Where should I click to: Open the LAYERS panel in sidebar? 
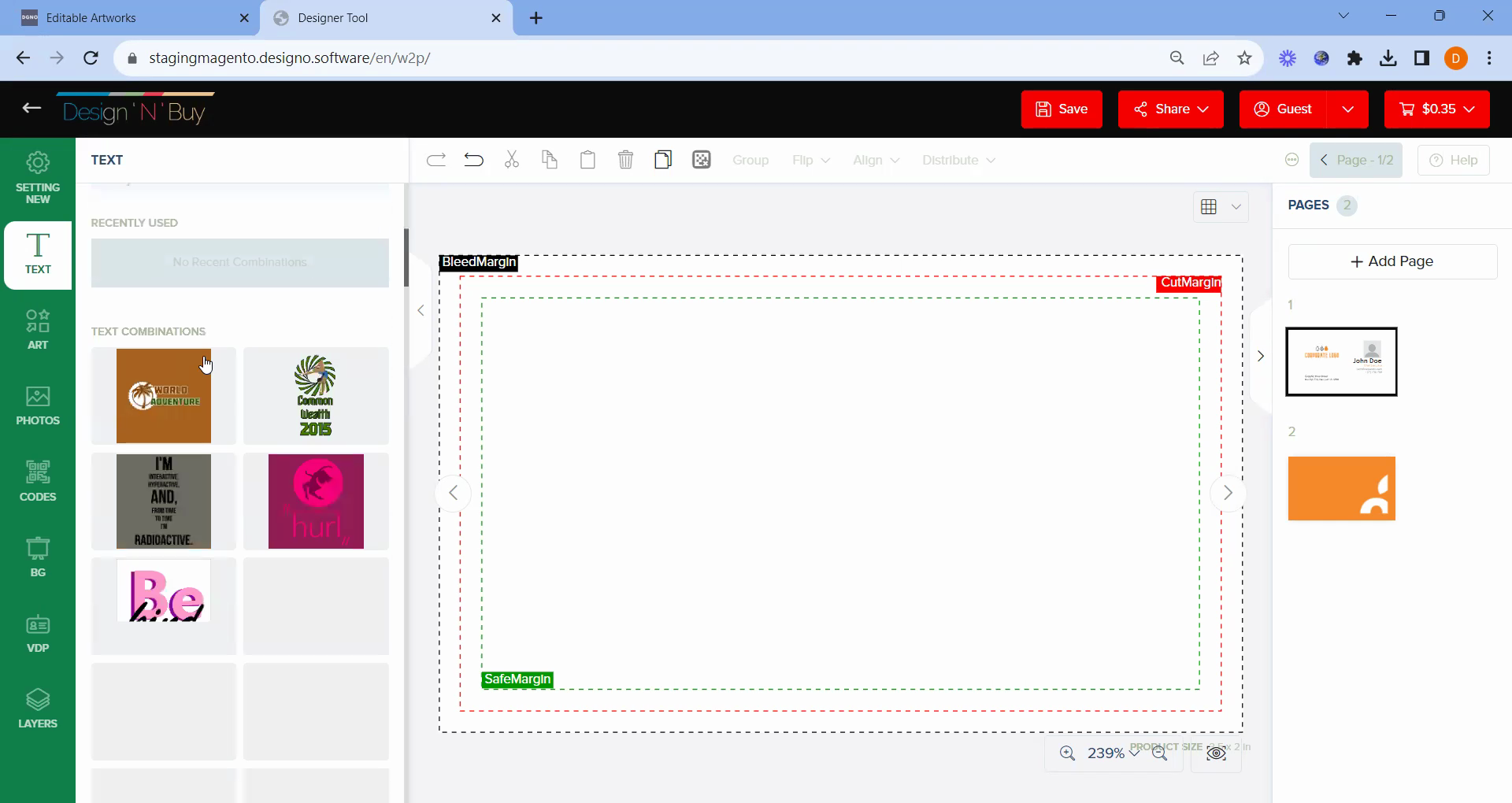pyautogui.click(x=38, y=709)
